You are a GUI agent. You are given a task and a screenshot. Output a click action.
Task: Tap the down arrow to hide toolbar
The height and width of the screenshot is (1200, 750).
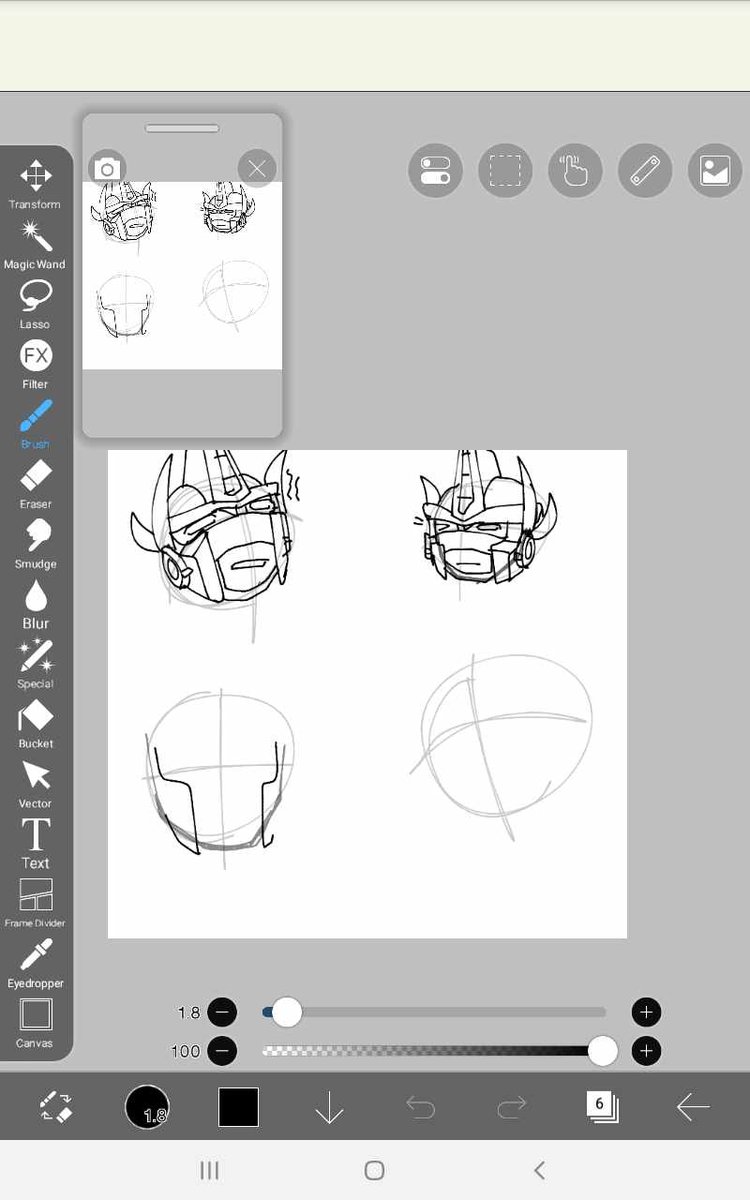329,1107
